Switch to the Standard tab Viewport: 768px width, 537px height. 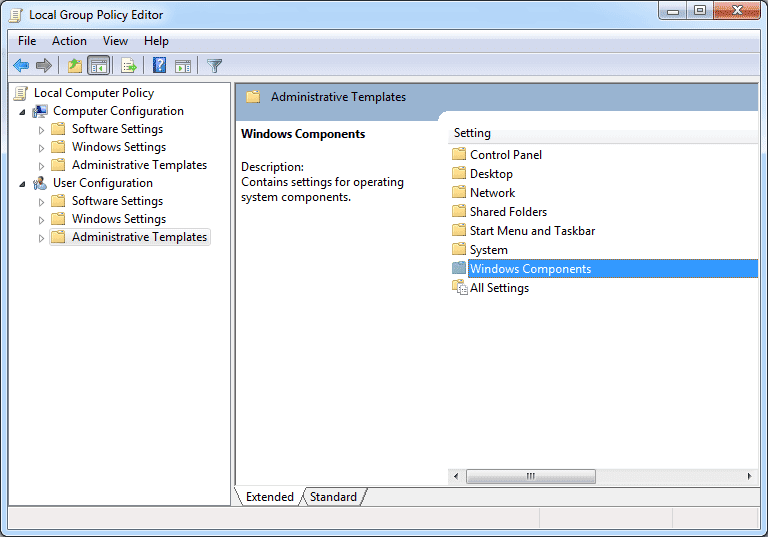(x=333, y=496)
